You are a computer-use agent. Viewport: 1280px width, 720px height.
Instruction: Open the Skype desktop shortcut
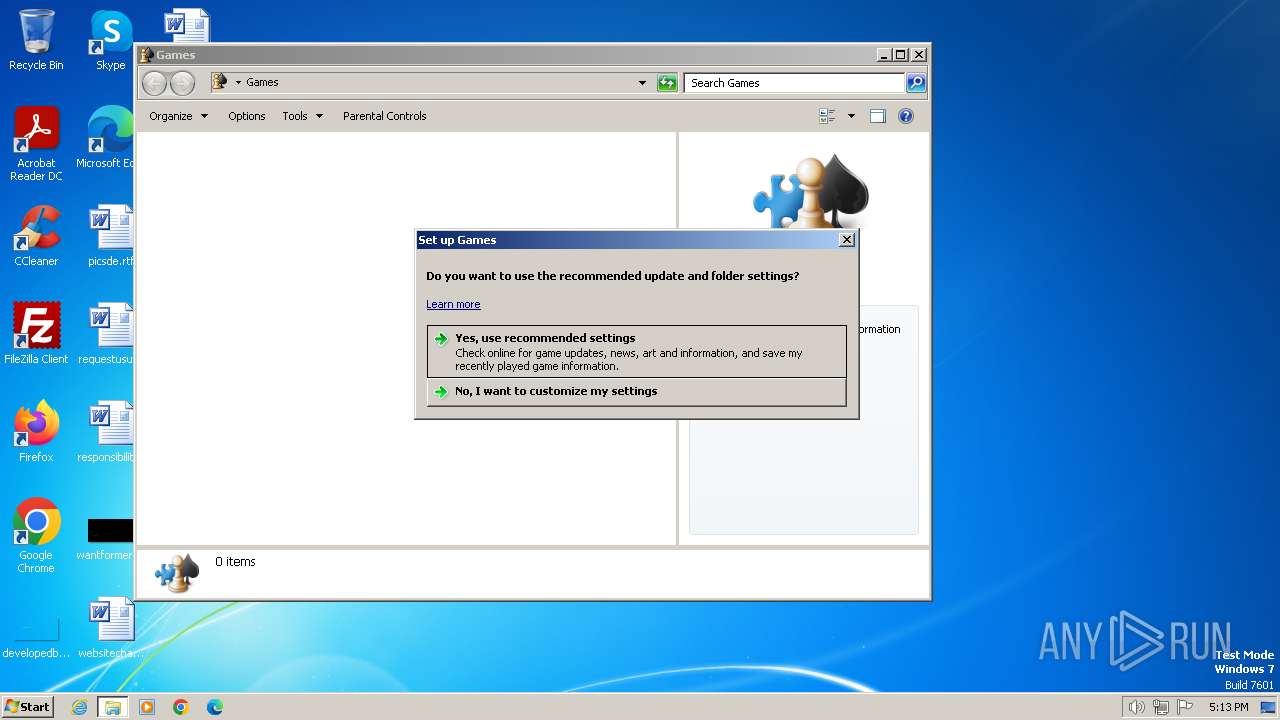[111, 40]
